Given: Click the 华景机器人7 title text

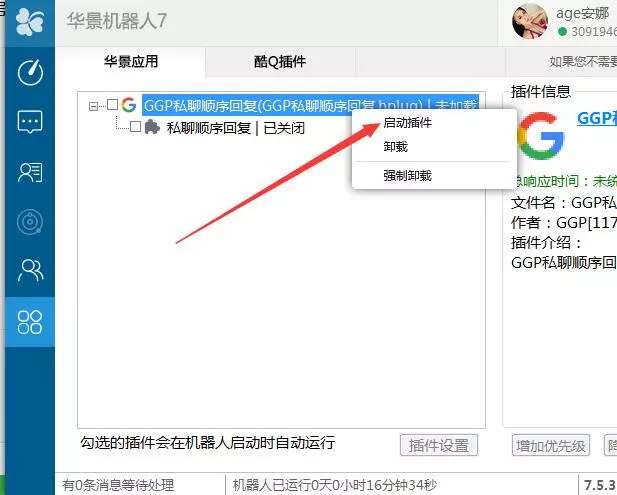Looking at the screenshot, I should [117, 21].
